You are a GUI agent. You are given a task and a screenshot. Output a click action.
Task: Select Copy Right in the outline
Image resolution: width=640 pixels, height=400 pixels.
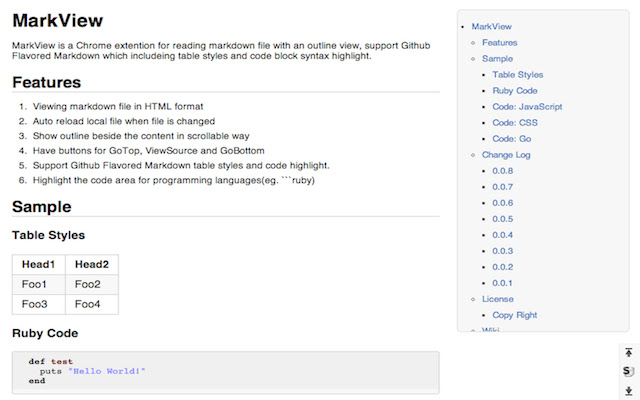click(x=515, y=315)
